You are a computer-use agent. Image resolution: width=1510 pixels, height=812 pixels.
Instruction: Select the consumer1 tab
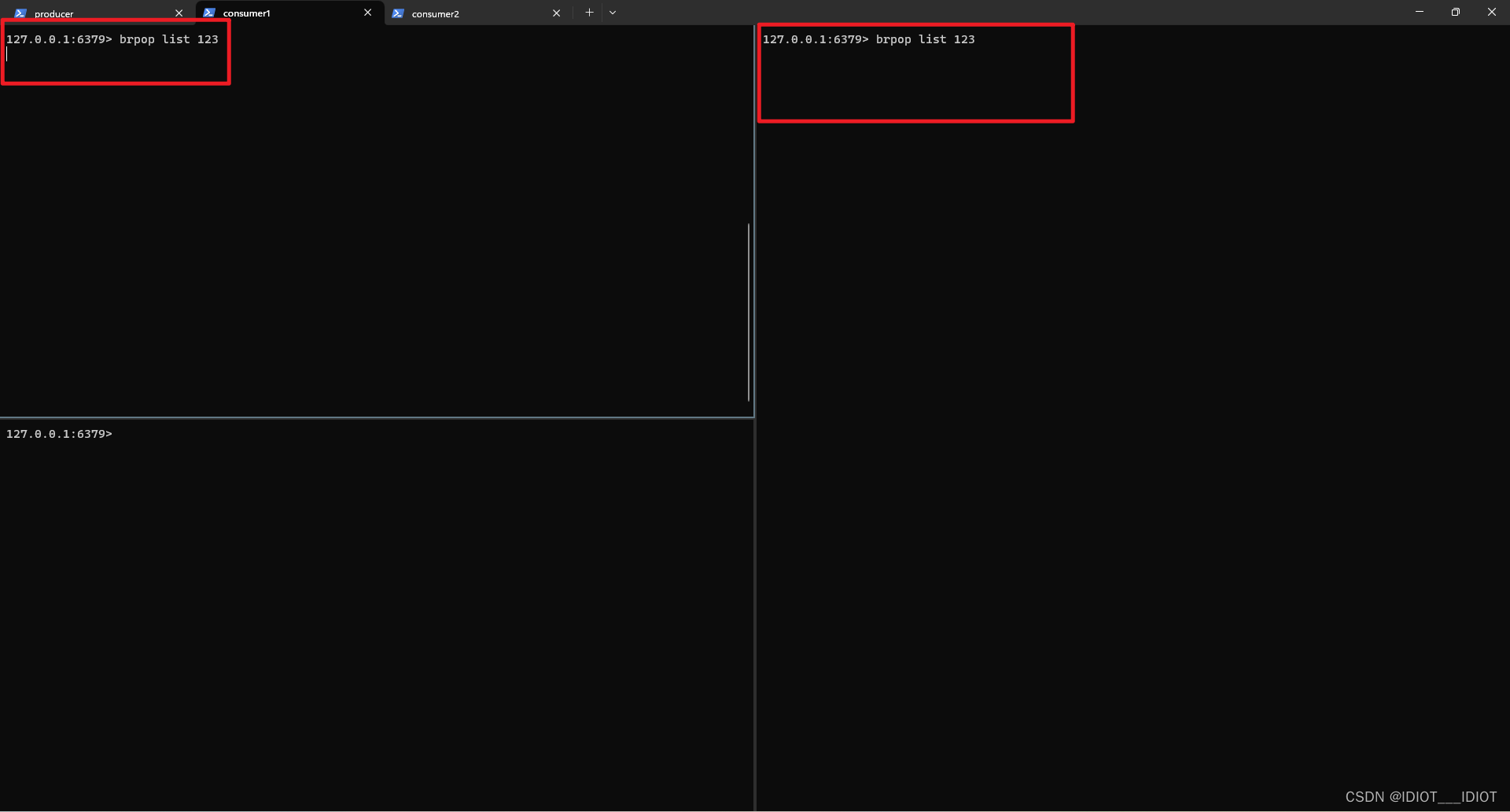(x=289, y=13)
